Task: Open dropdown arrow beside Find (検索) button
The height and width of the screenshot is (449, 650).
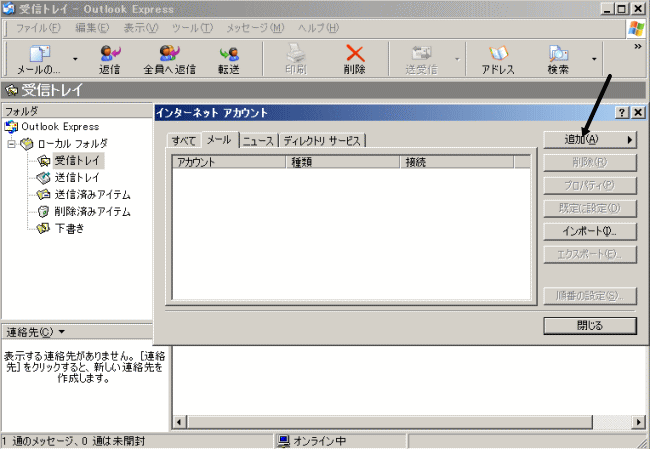Action: [x=594, y=59]
